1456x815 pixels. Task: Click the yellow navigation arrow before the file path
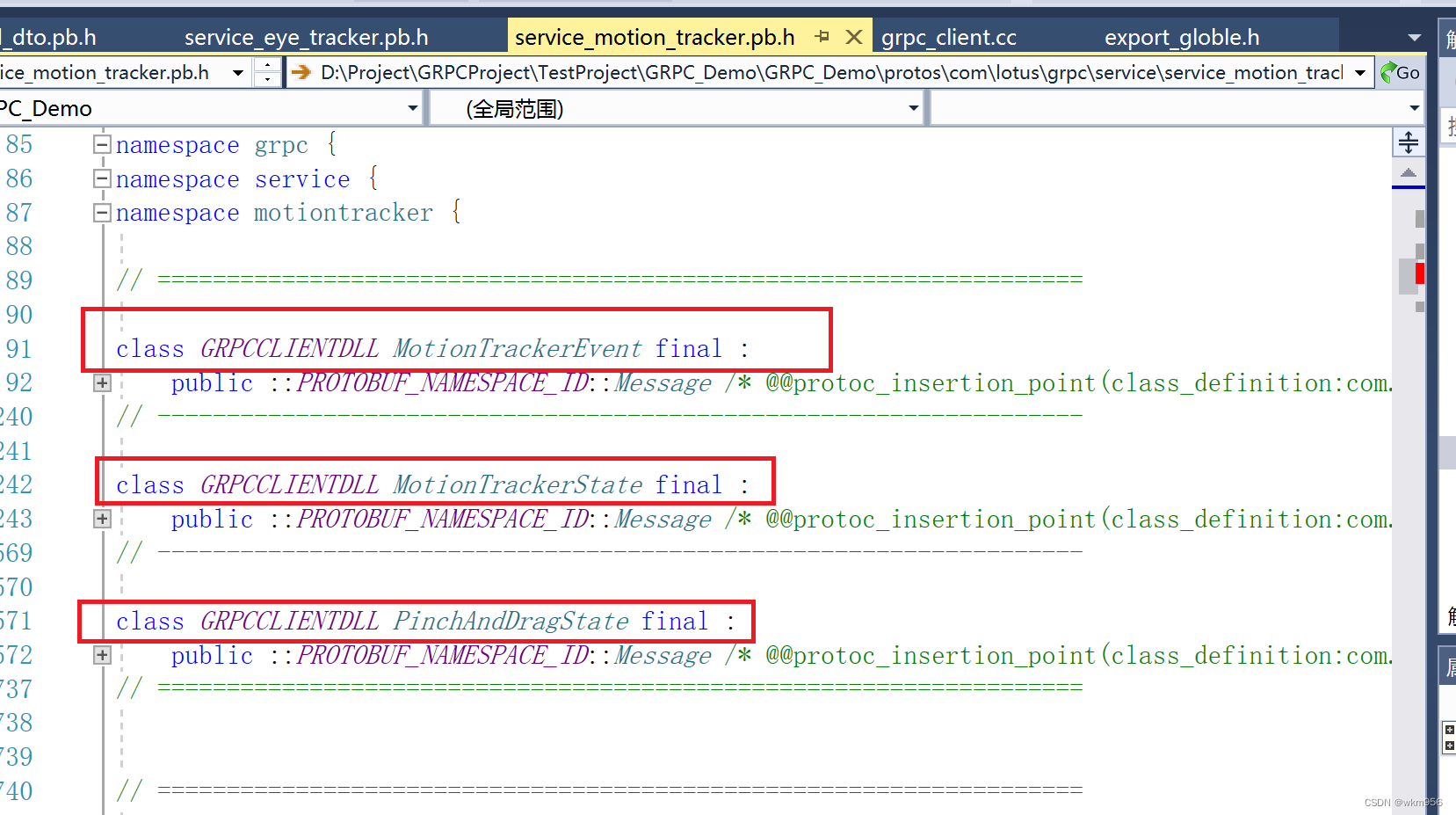click(301, 72)
